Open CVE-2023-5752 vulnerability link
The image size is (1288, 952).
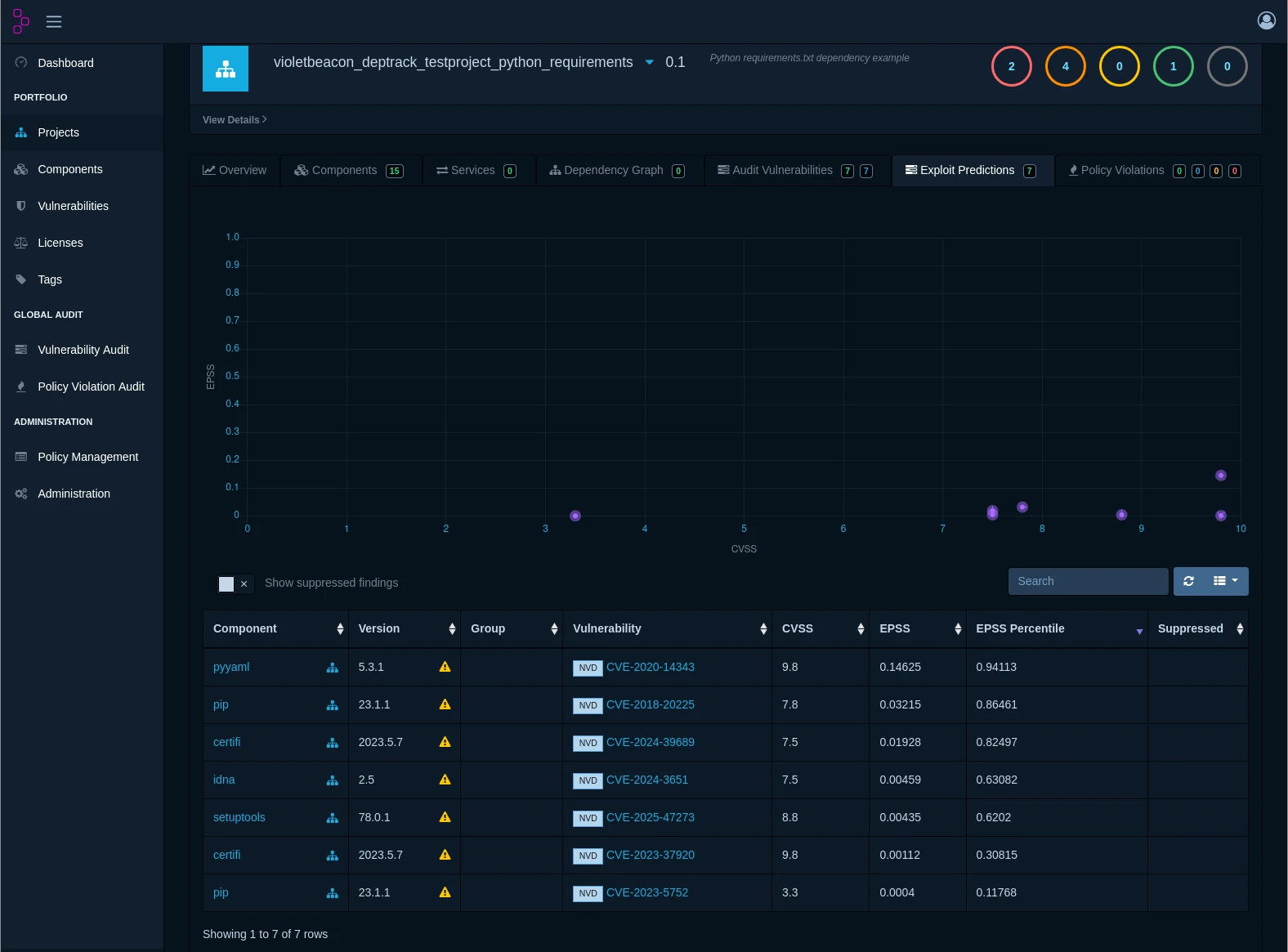647,892
